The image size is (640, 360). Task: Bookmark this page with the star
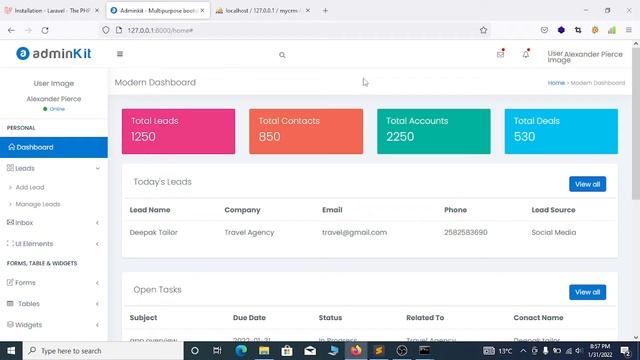pos(484,30)
